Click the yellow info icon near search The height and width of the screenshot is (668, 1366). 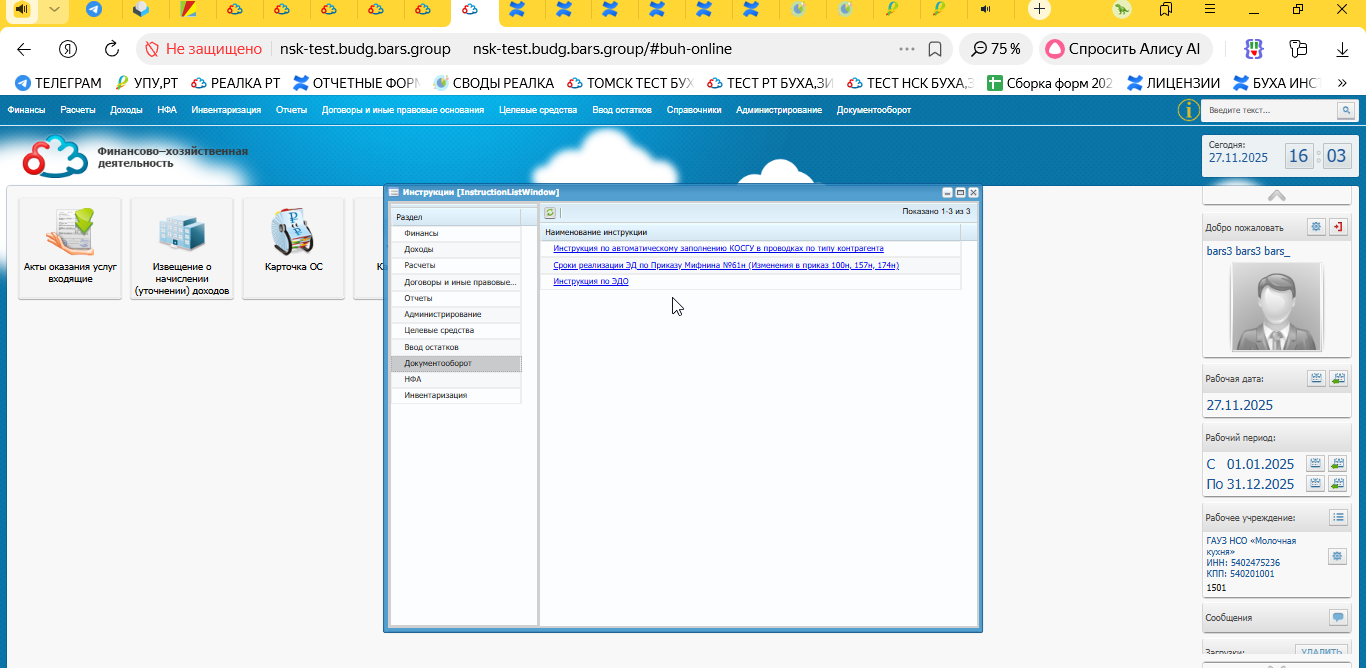1188,110
